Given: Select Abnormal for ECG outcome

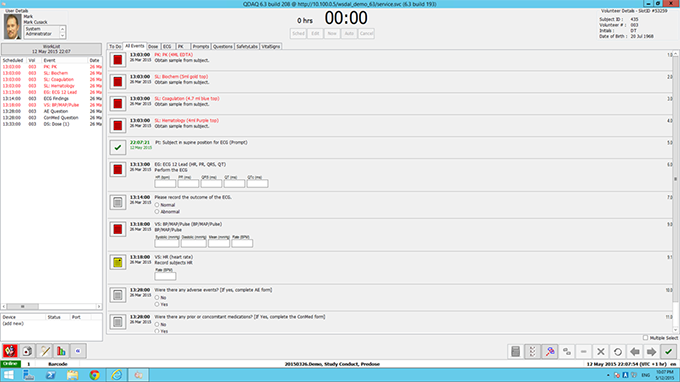Looking at the screenshot, I should 157,212.
